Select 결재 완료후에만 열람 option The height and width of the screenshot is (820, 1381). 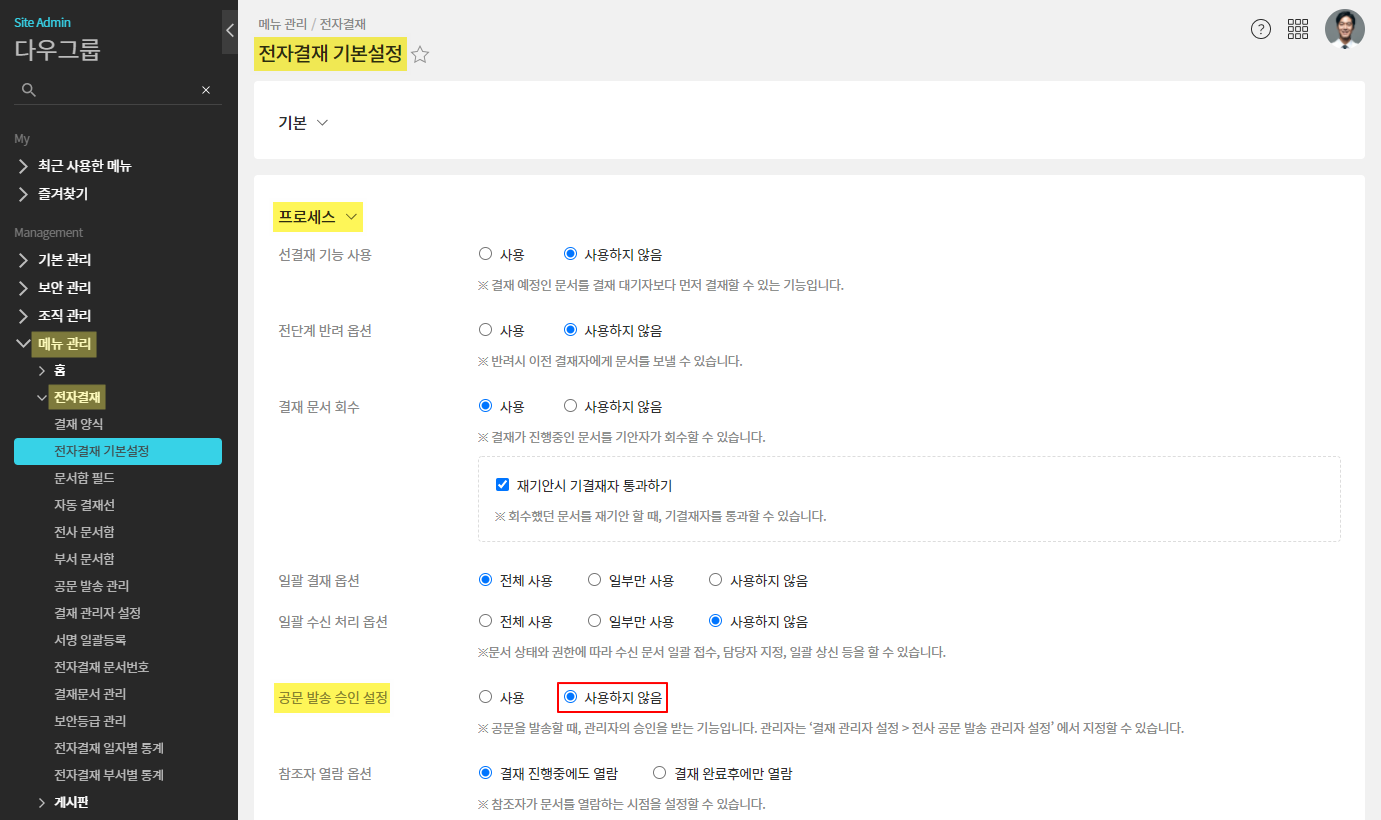coord(659,772)
